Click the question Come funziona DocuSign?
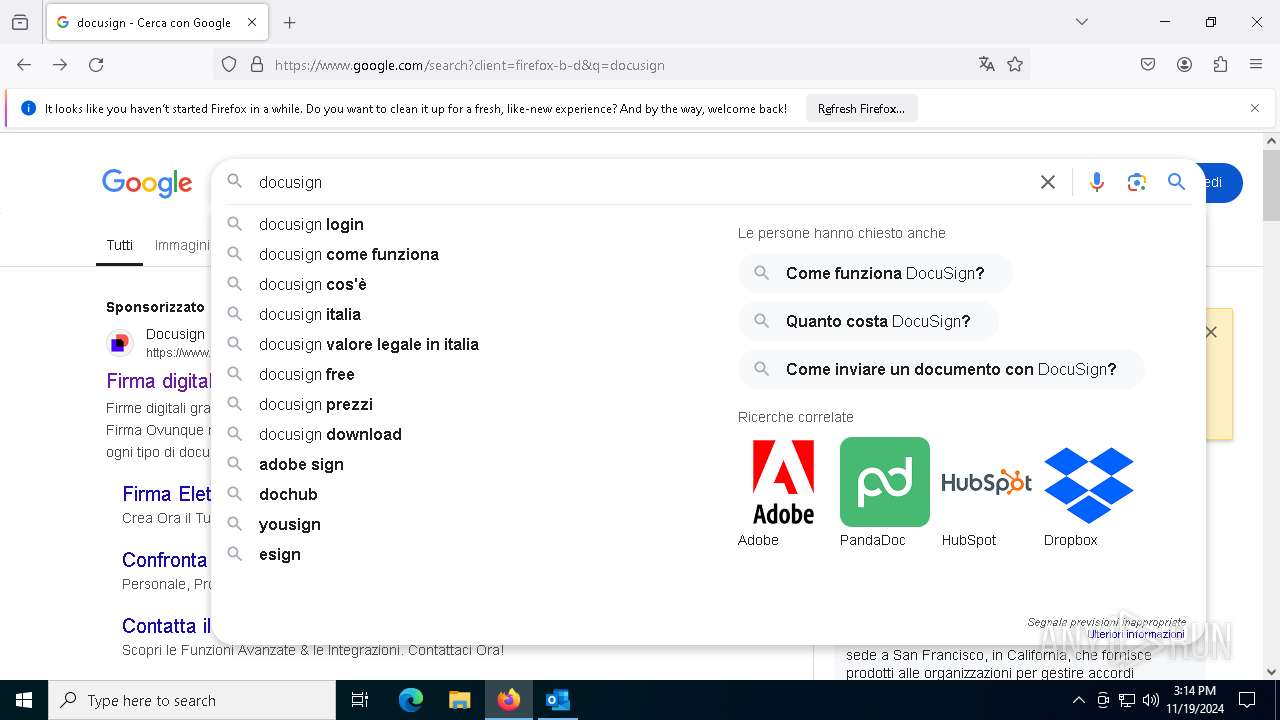Screen dimensions: 1280x720 875,273
